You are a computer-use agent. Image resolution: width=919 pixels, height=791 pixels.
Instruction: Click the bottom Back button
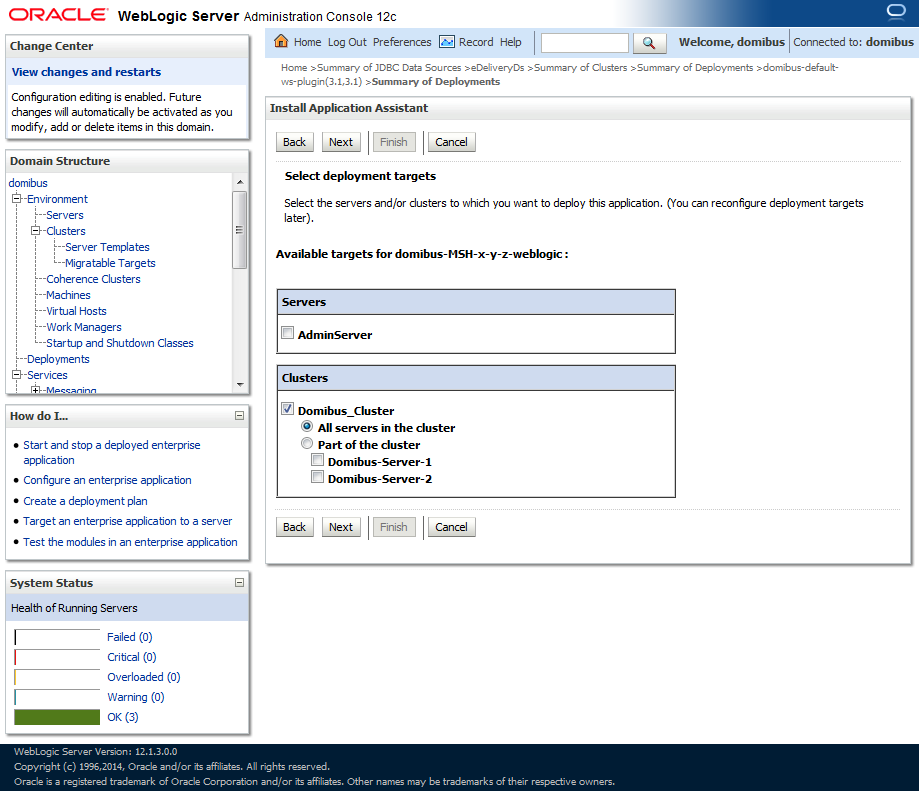pos(294,527)
